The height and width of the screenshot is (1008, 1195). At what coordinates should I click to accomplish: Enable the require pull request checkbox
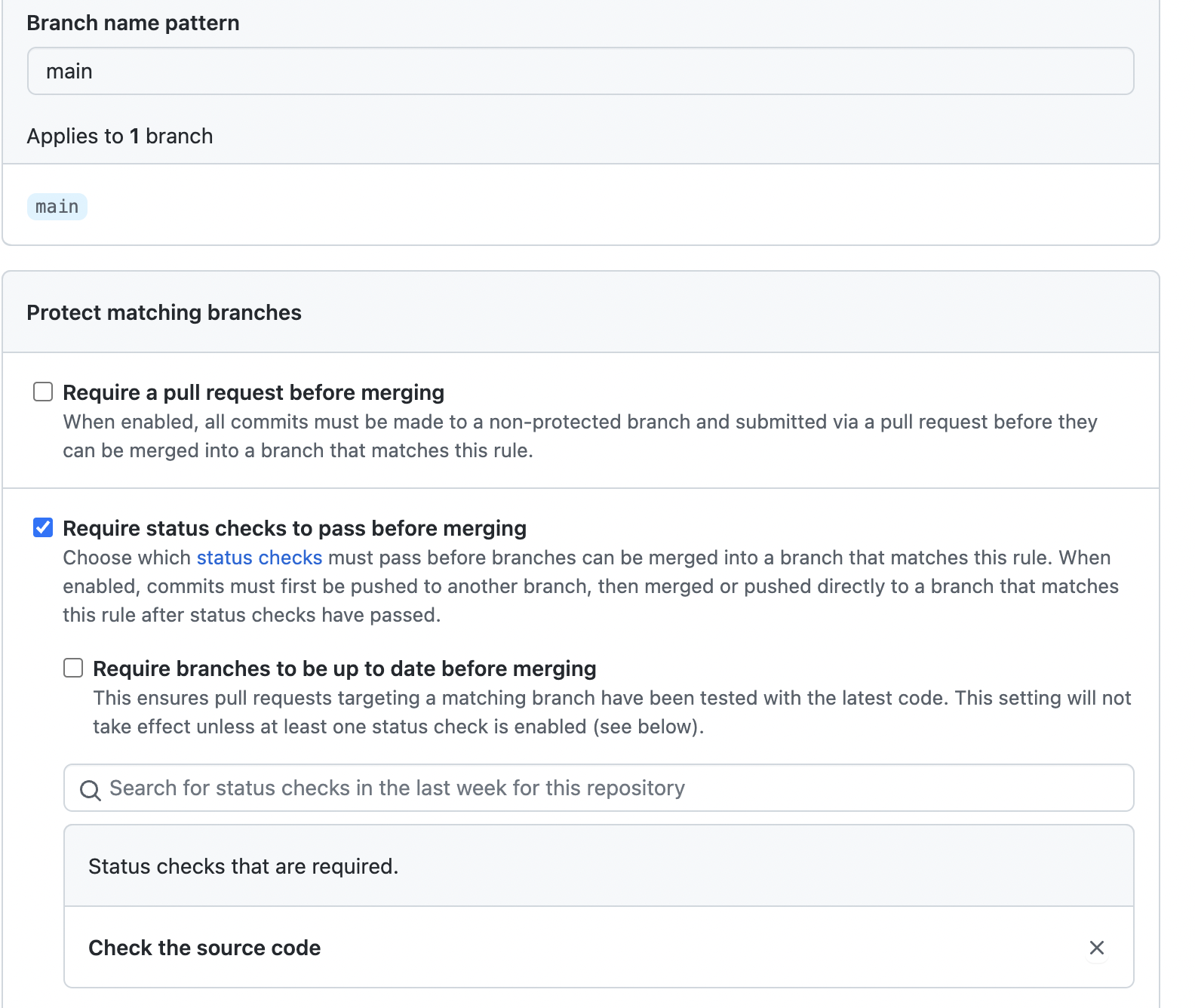coord(43,392)
